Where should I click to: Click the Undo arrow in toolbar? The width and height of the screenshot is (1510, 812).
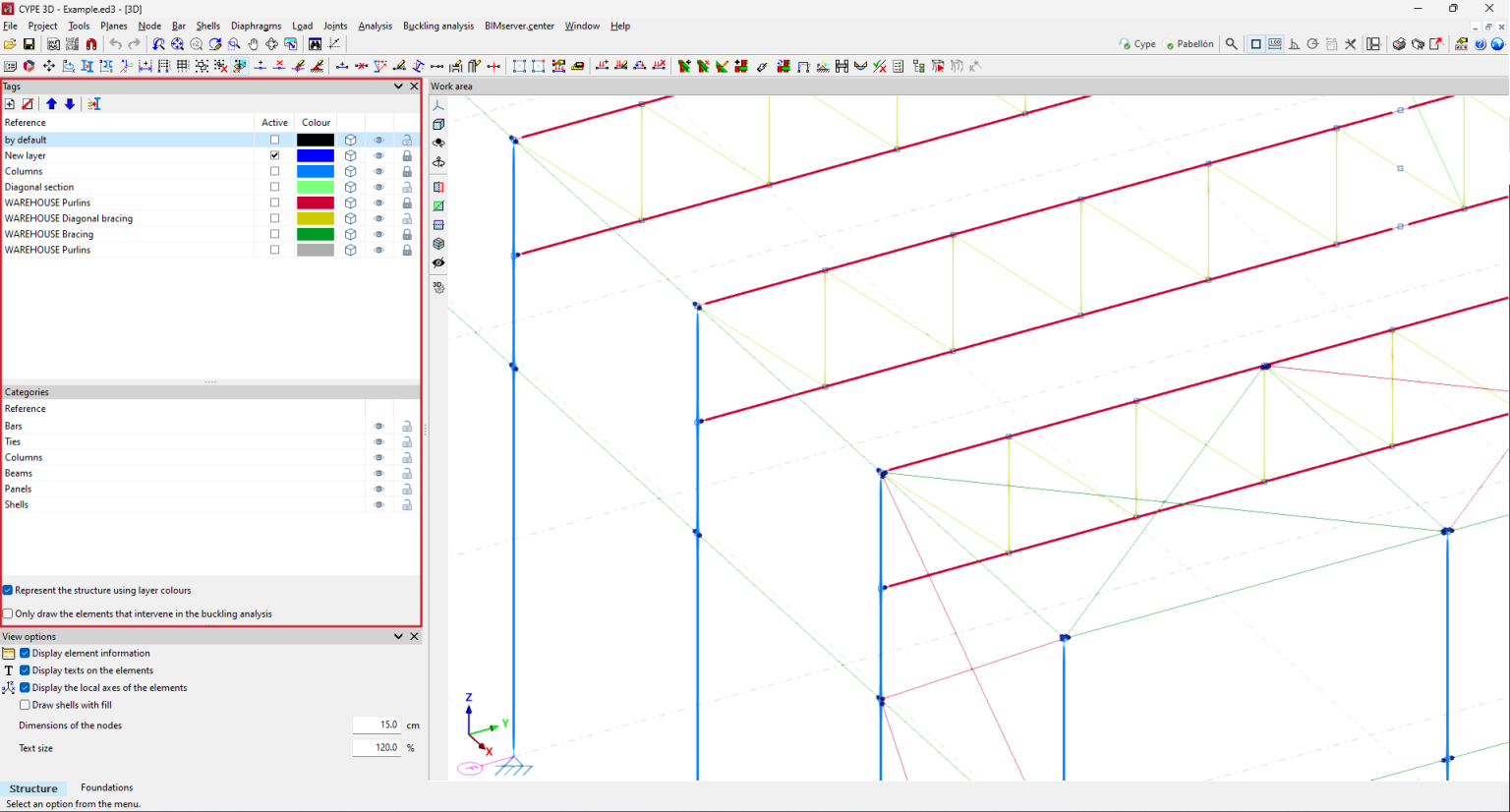pyautogui.click(x=115, y=44)
